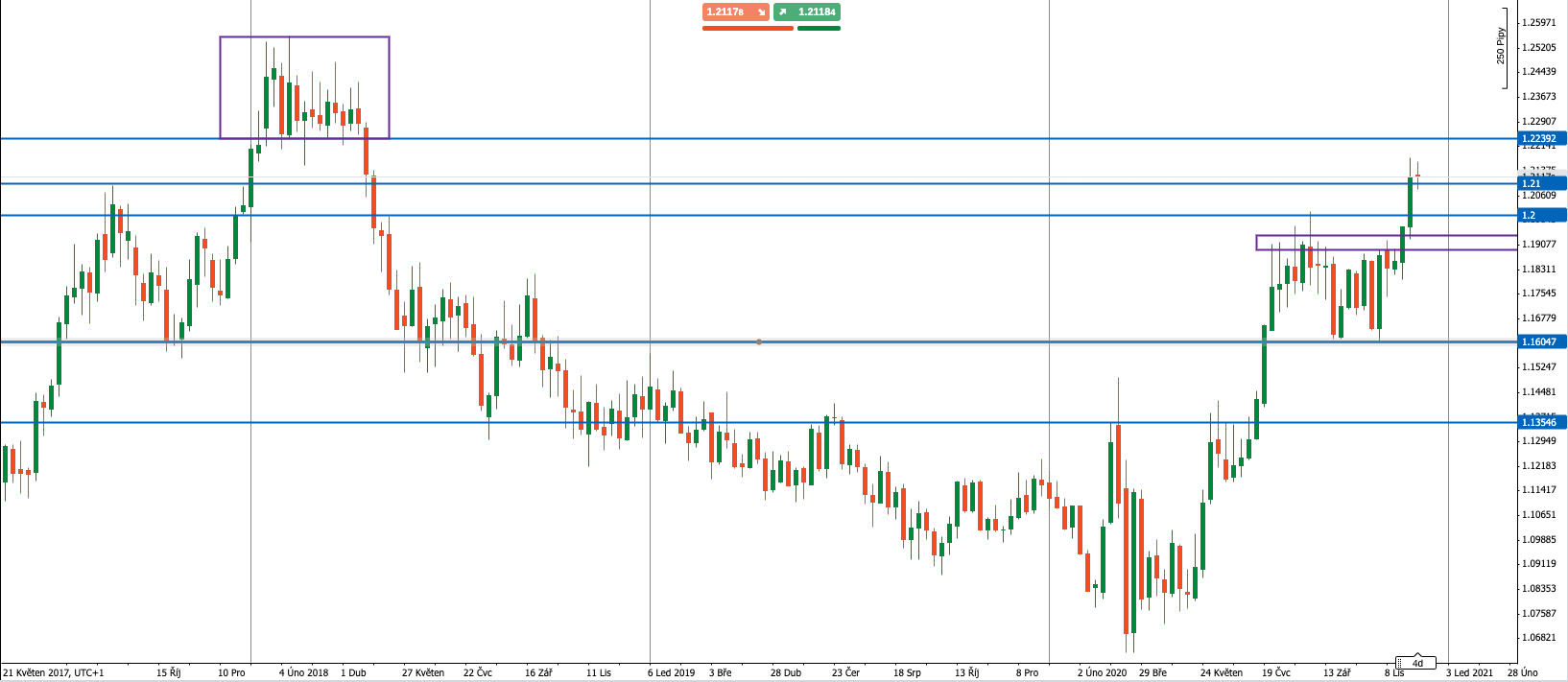Screen dimensions: 1568x682
Task: Click the 1.22907 price axis value
Action: [1539, 121]
